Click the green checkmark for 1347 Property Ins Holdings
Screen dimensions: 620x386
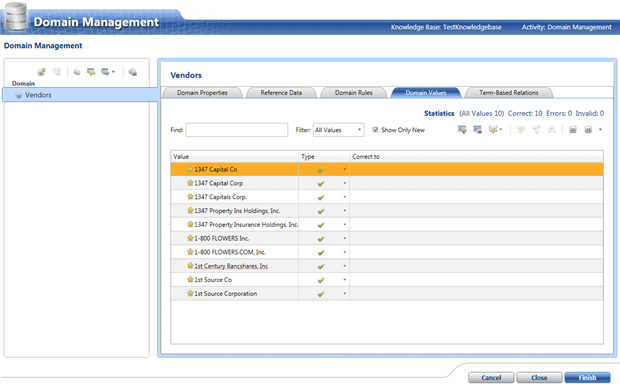point(321,211)
